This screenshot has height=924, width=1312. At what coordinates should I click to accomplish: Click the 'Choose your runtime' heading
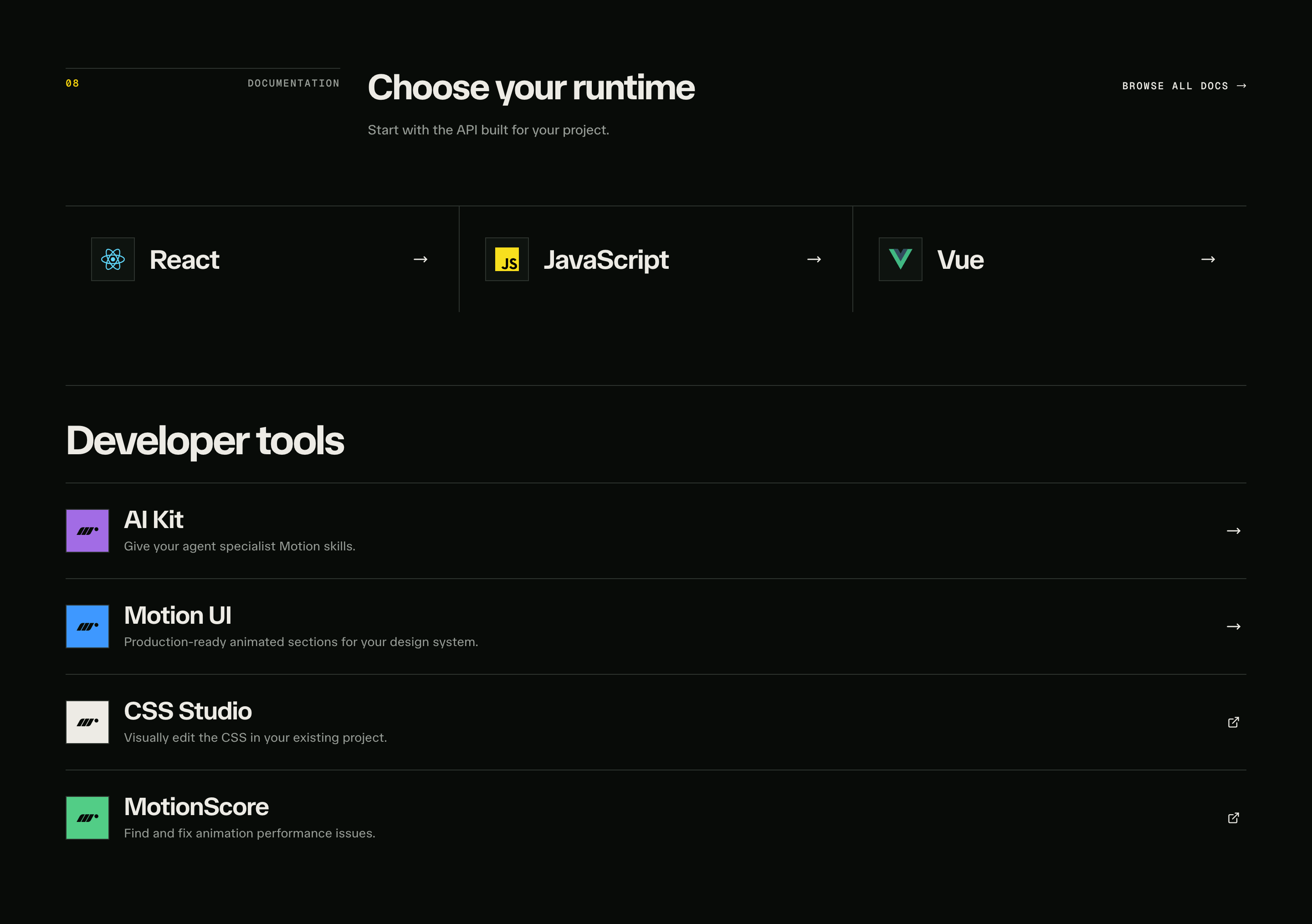tap(531, 88)
